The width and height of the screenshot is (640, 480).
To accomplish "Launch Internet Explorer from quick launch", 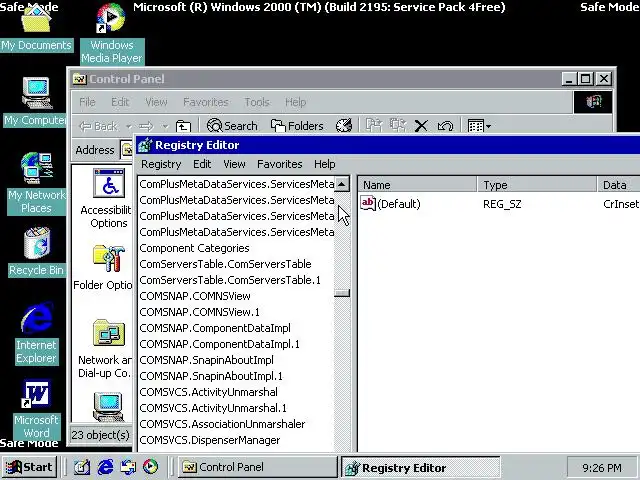I will click(x=105, y=467).
